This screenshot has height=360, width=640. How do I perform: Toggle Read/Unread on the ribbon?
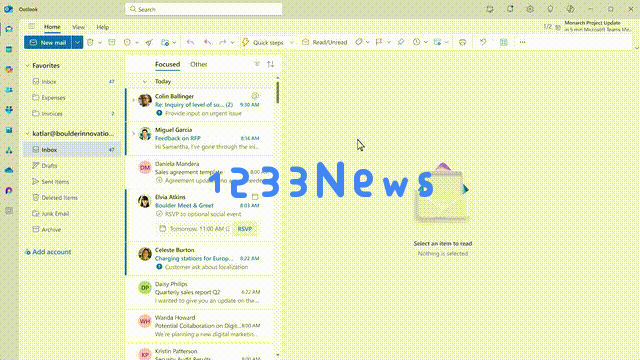pyautogui.click(x=324, y=42)
